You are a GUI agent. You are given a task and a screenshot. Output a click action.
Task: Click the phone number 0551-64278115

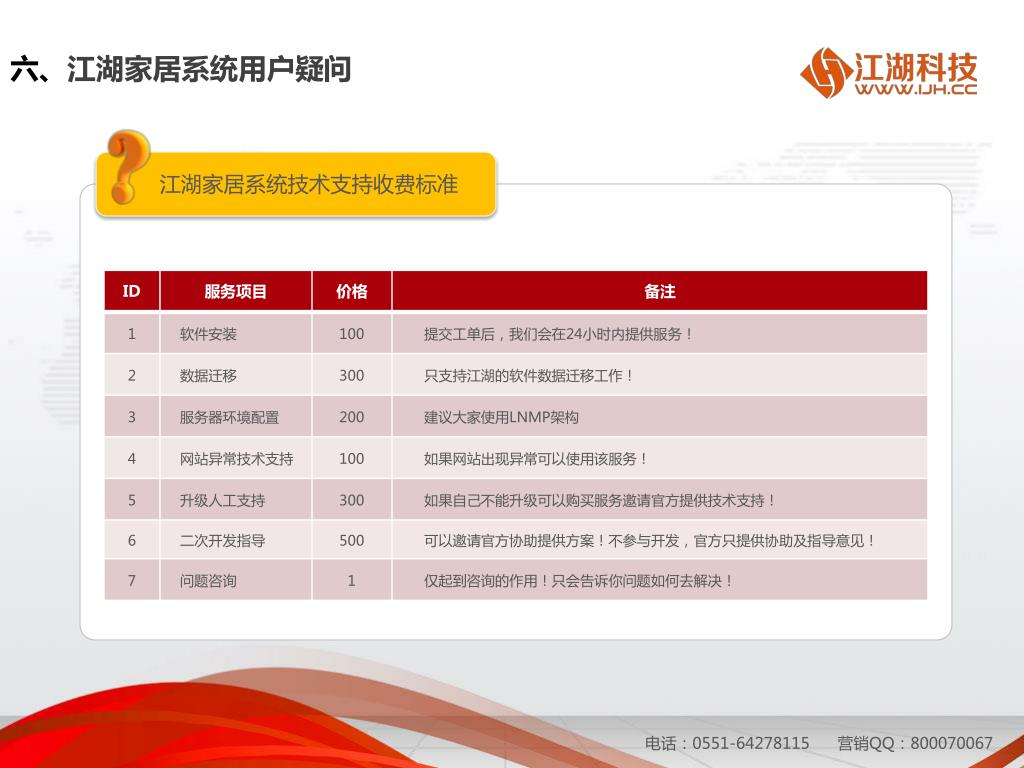pos(750,743)
